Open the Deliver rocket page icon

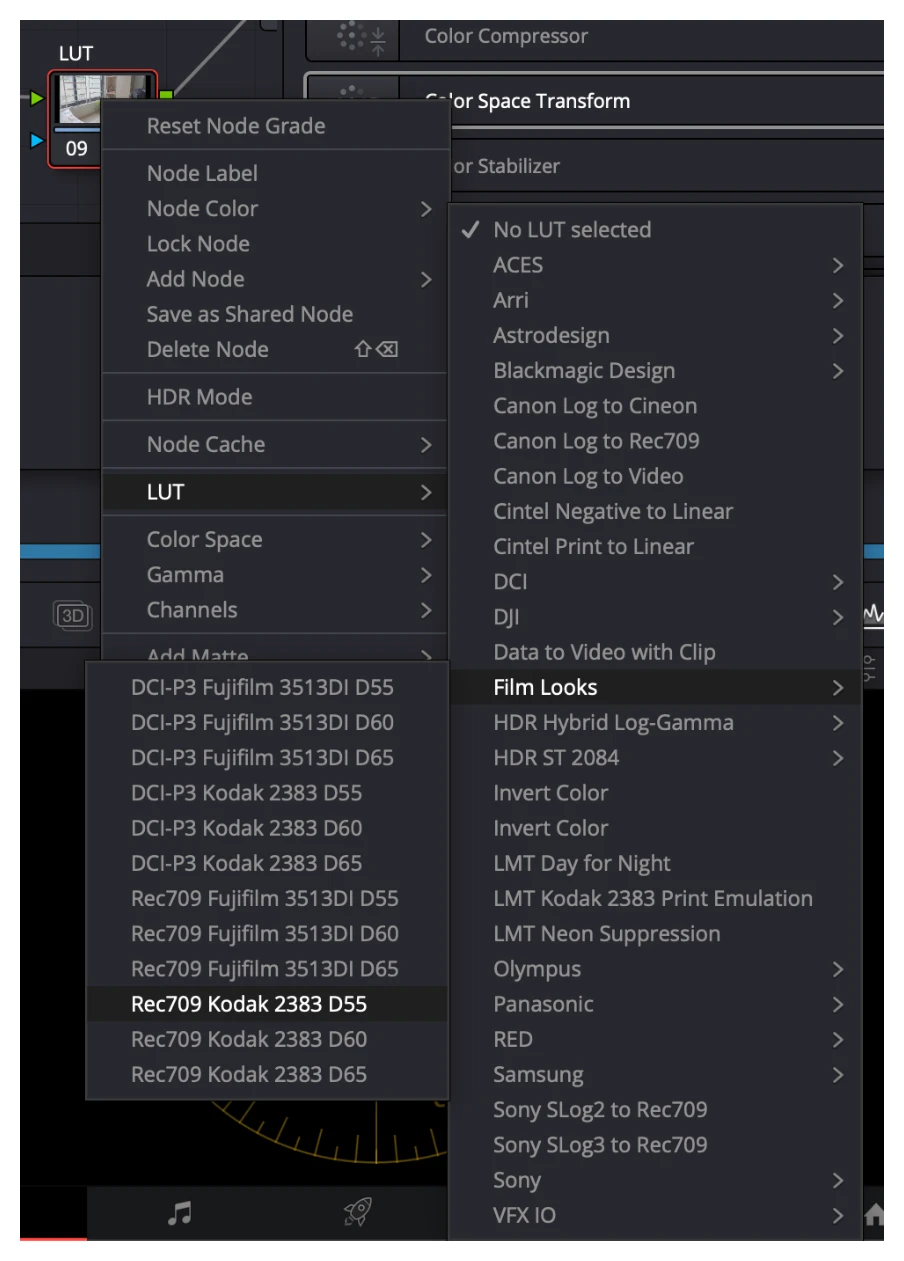(357, 1214)
